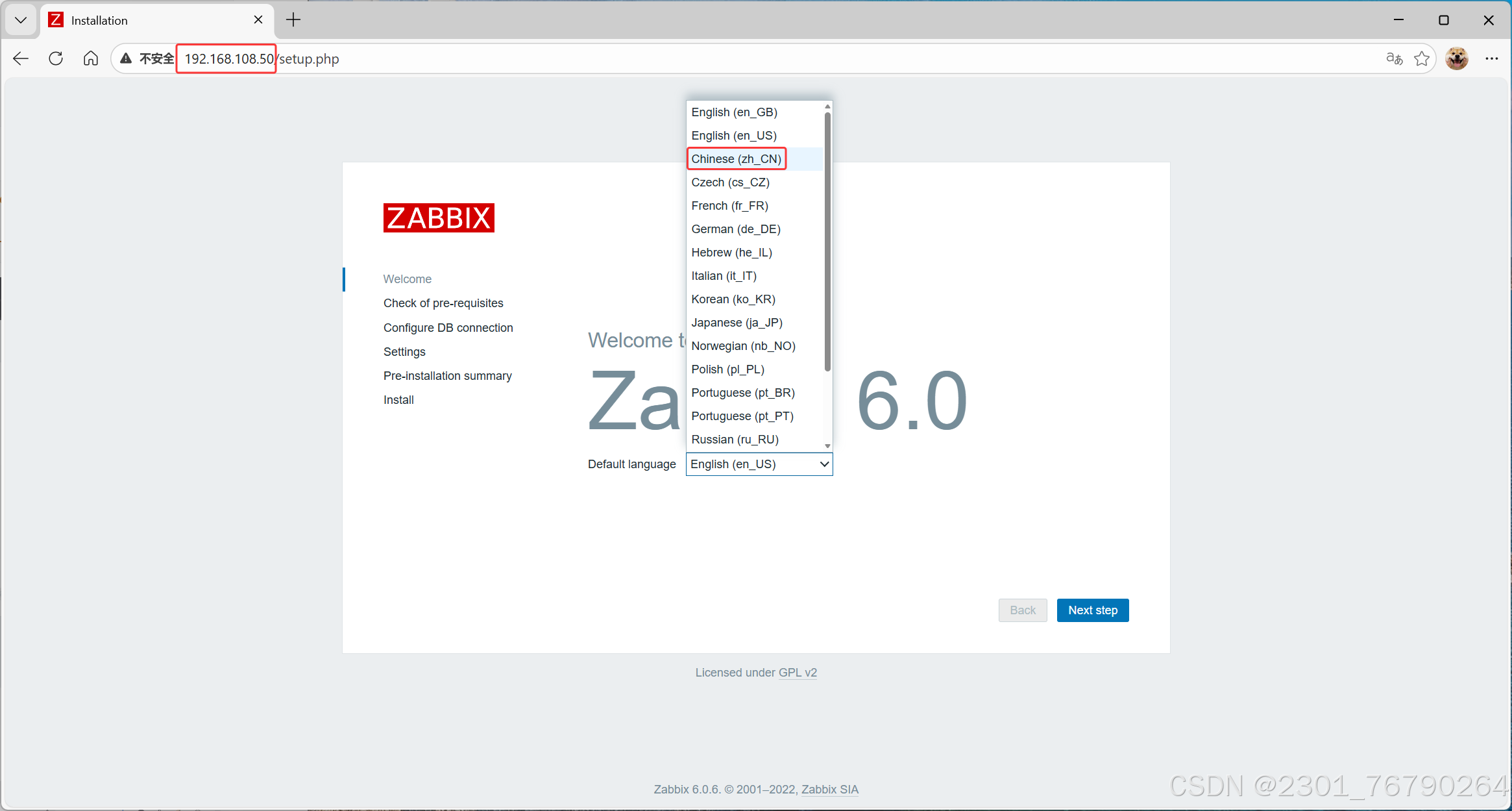This screenshot has width=1512, height=811.
Task: Open the translate page icon
Action: tap(1394, 59)
